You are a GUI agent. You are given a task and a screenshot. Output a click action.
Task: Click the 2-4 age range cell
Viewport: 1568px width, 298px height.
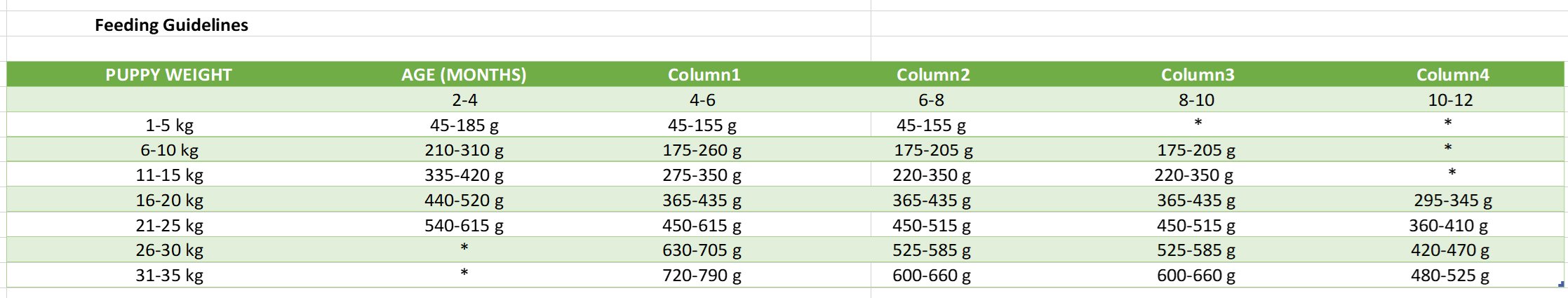click(464, 100)
